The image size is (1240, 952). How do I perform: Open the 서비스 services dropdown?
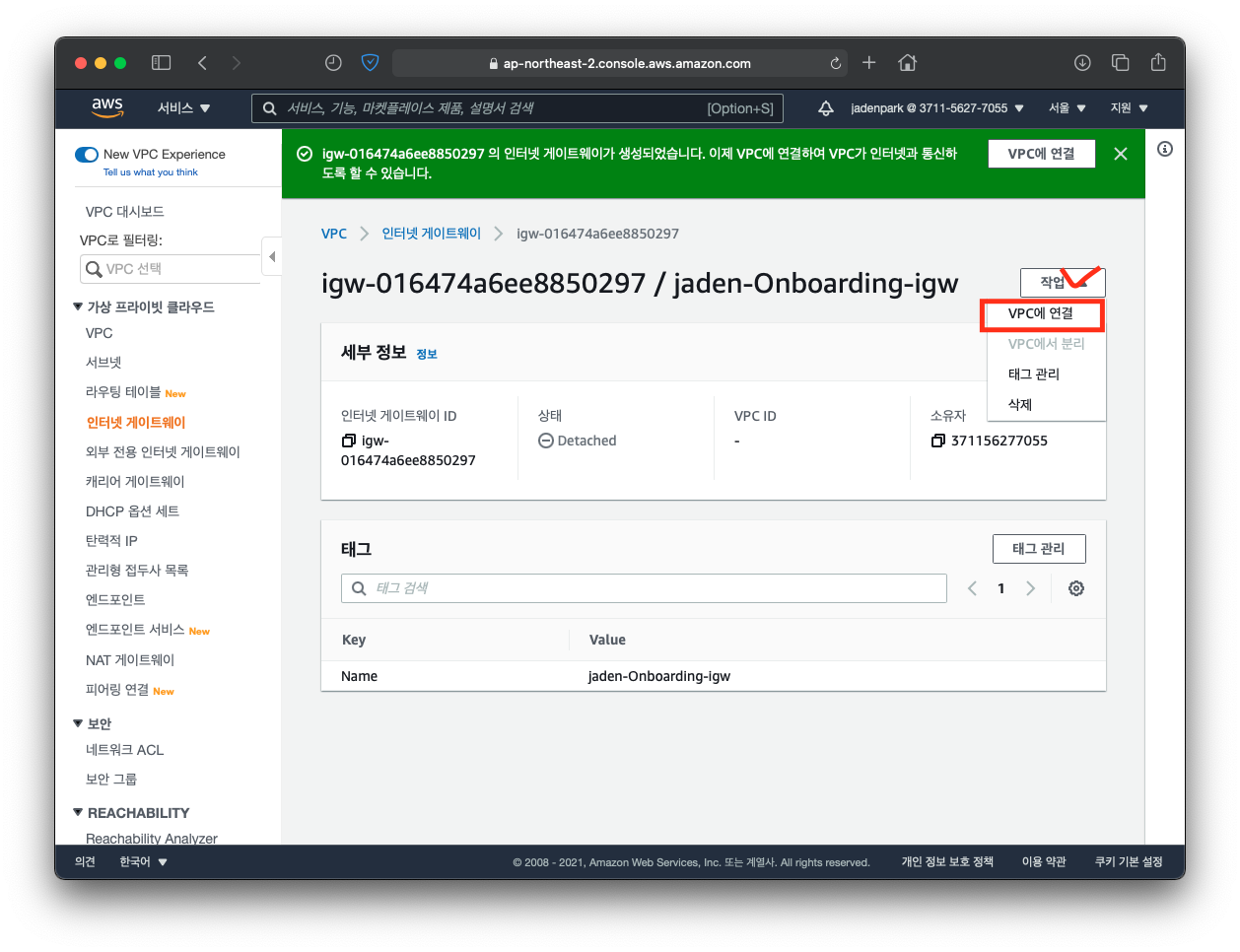(x=183, y=108)
